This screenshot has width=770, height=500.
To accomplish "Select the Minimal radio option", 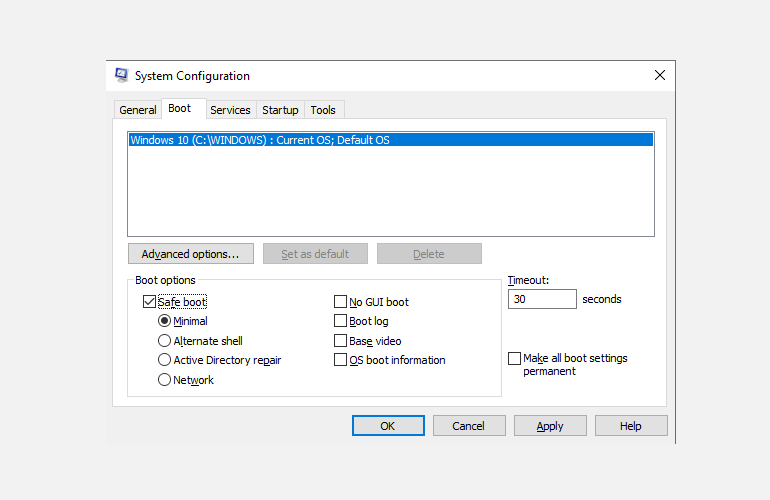I will [x=165, y=321].
